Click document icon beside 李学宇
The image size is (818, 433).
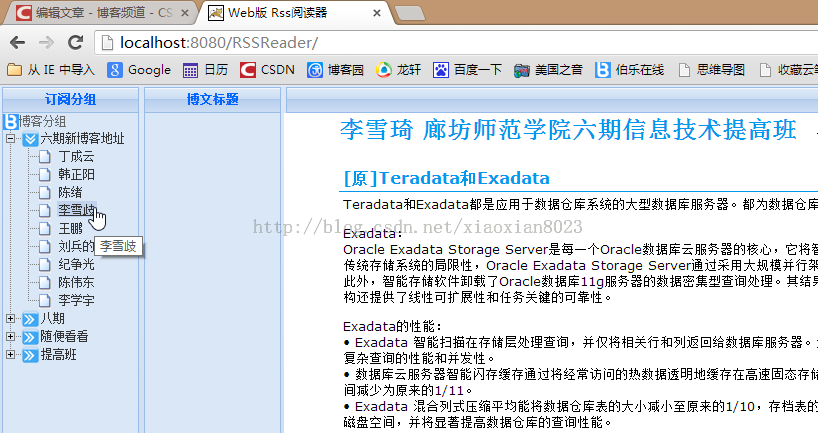[45, 300]
